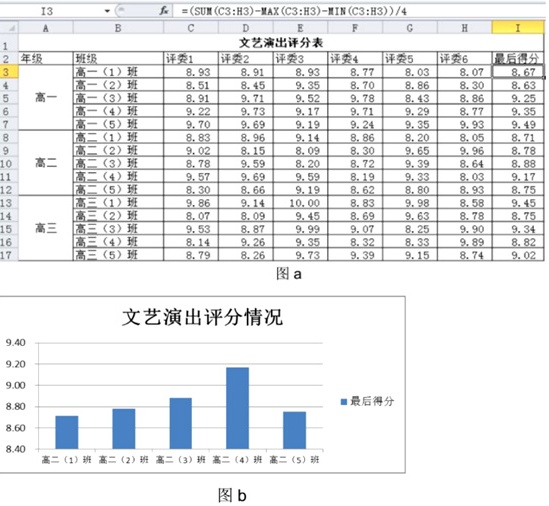This screenshot has height=506, width=549.
Task: Select column C header
Action: [191, 28]
